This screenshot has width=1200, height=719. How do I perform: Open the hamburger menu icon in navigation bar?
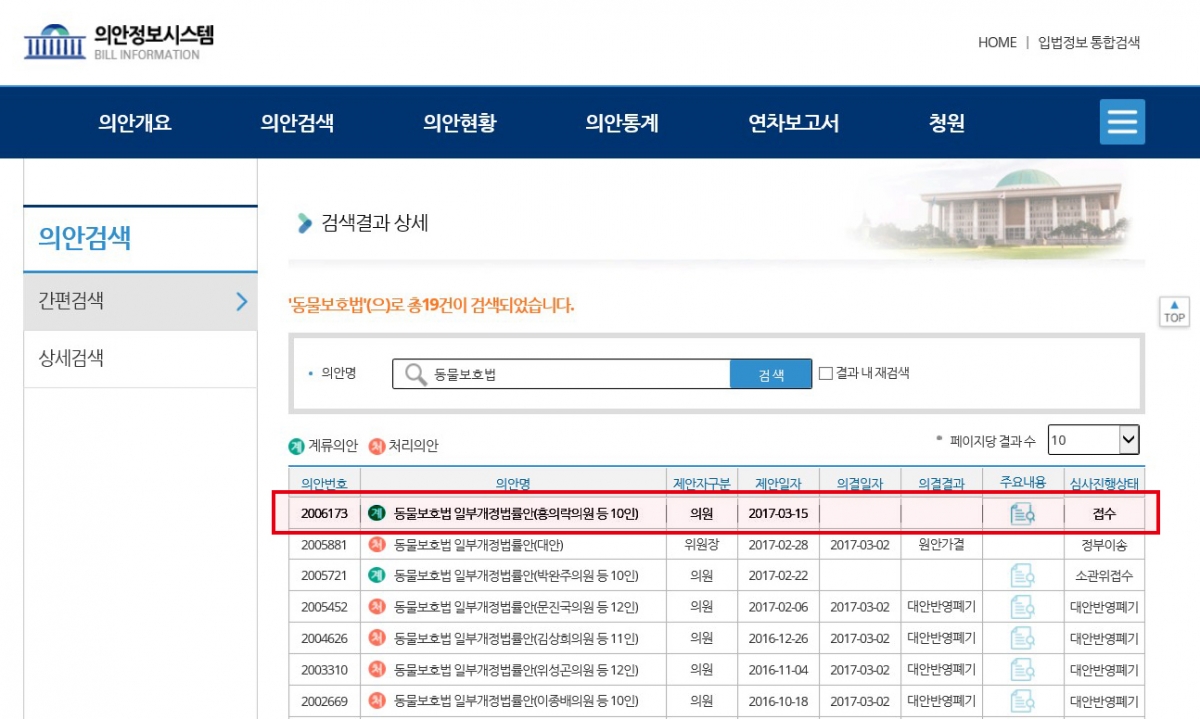1122,122
